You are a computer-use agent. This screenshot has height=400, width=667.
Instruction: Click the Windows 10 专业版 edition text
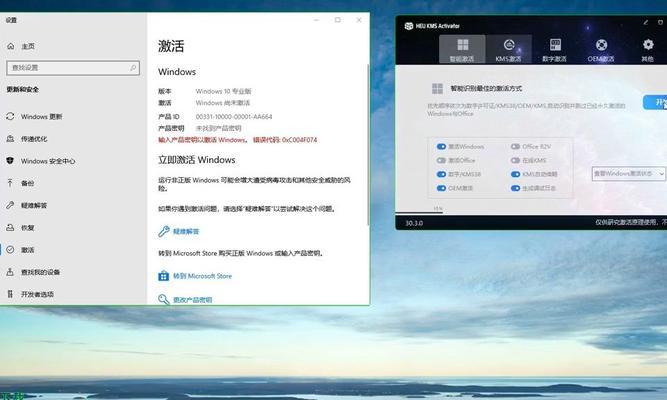pos(223,91)
